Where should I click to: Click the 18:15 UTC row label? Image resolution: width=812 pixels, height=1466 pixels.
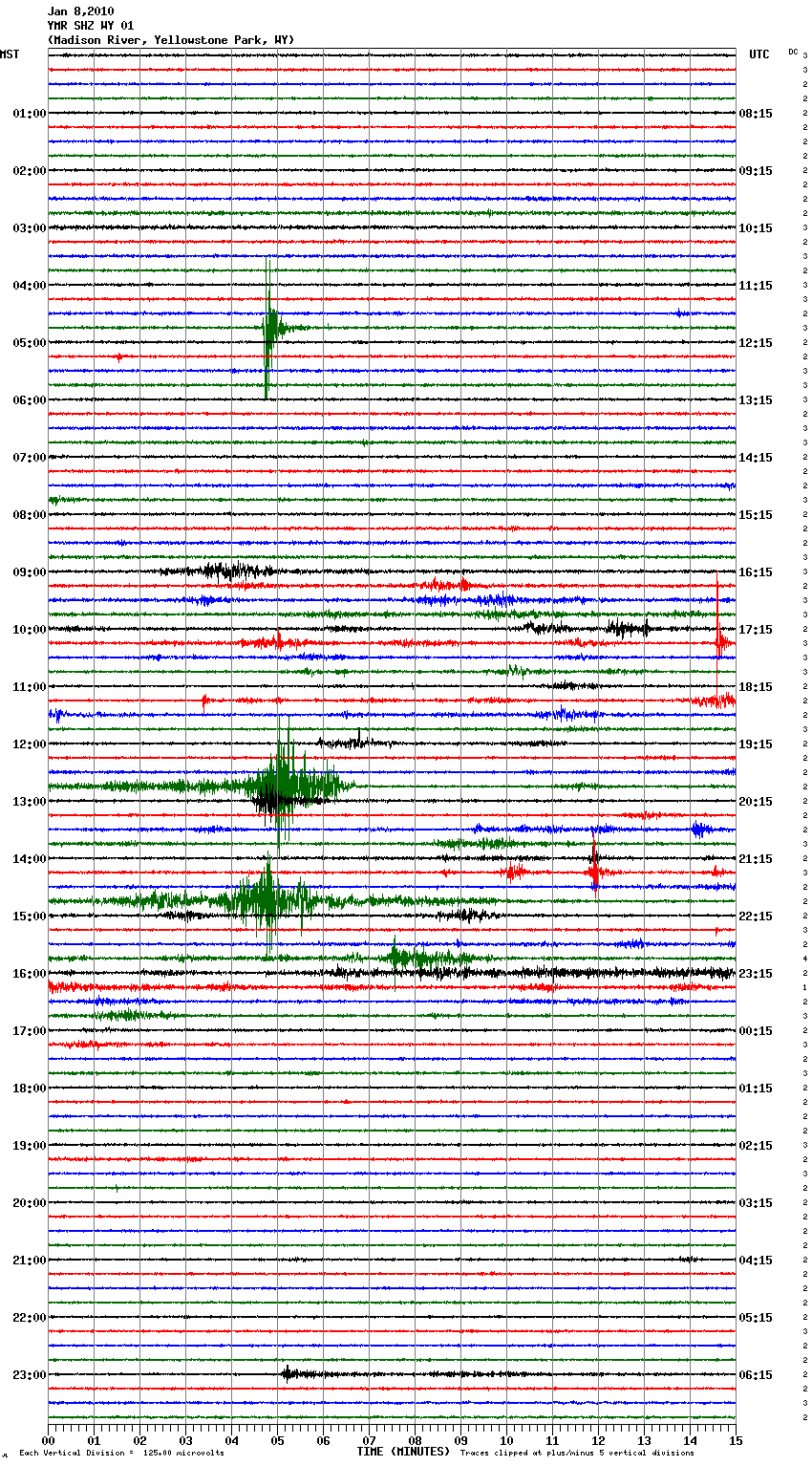tap(756, 687)
